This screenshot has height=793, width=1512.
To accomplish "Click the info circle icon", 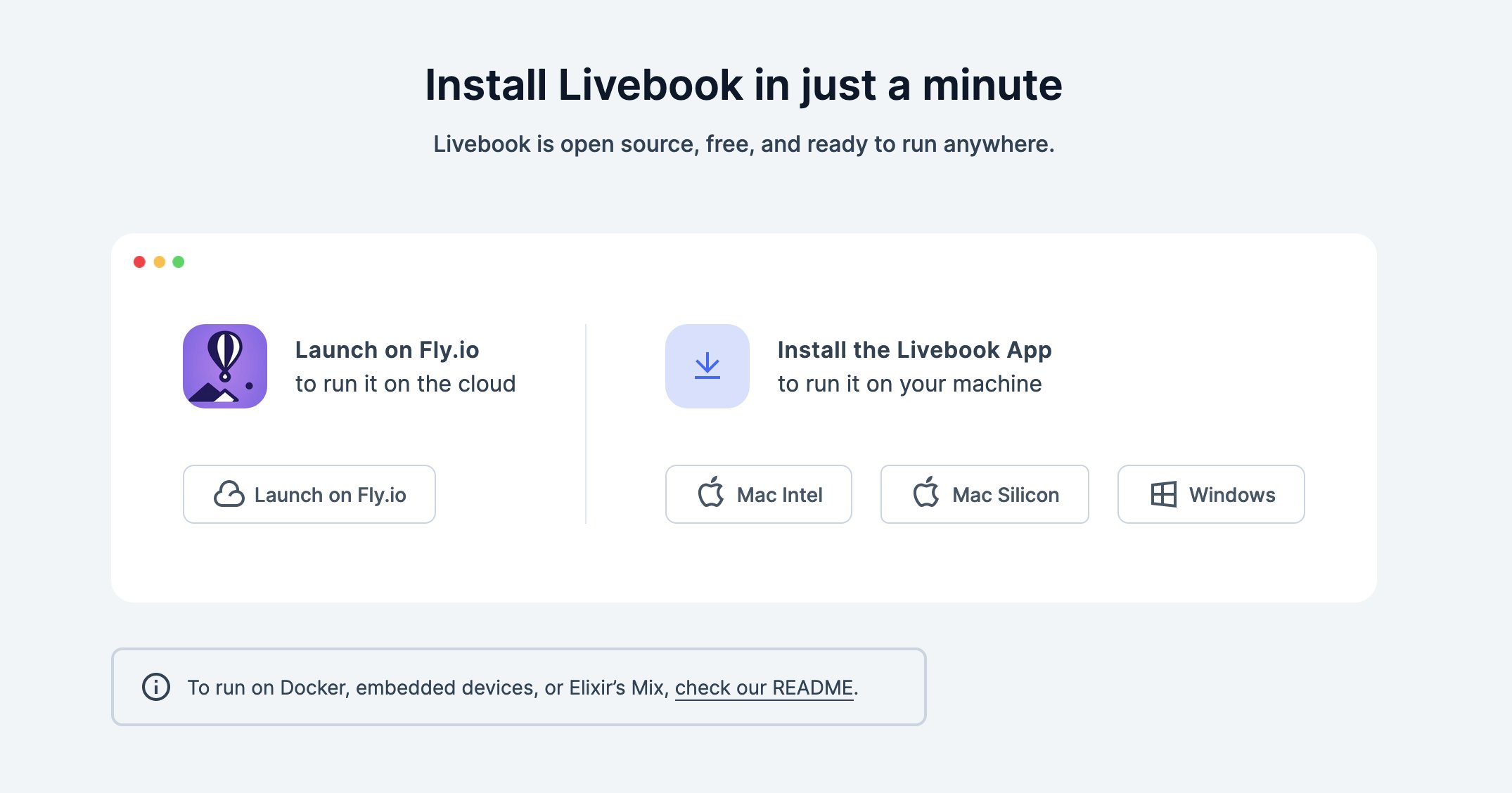I will [x=156, y=687].
